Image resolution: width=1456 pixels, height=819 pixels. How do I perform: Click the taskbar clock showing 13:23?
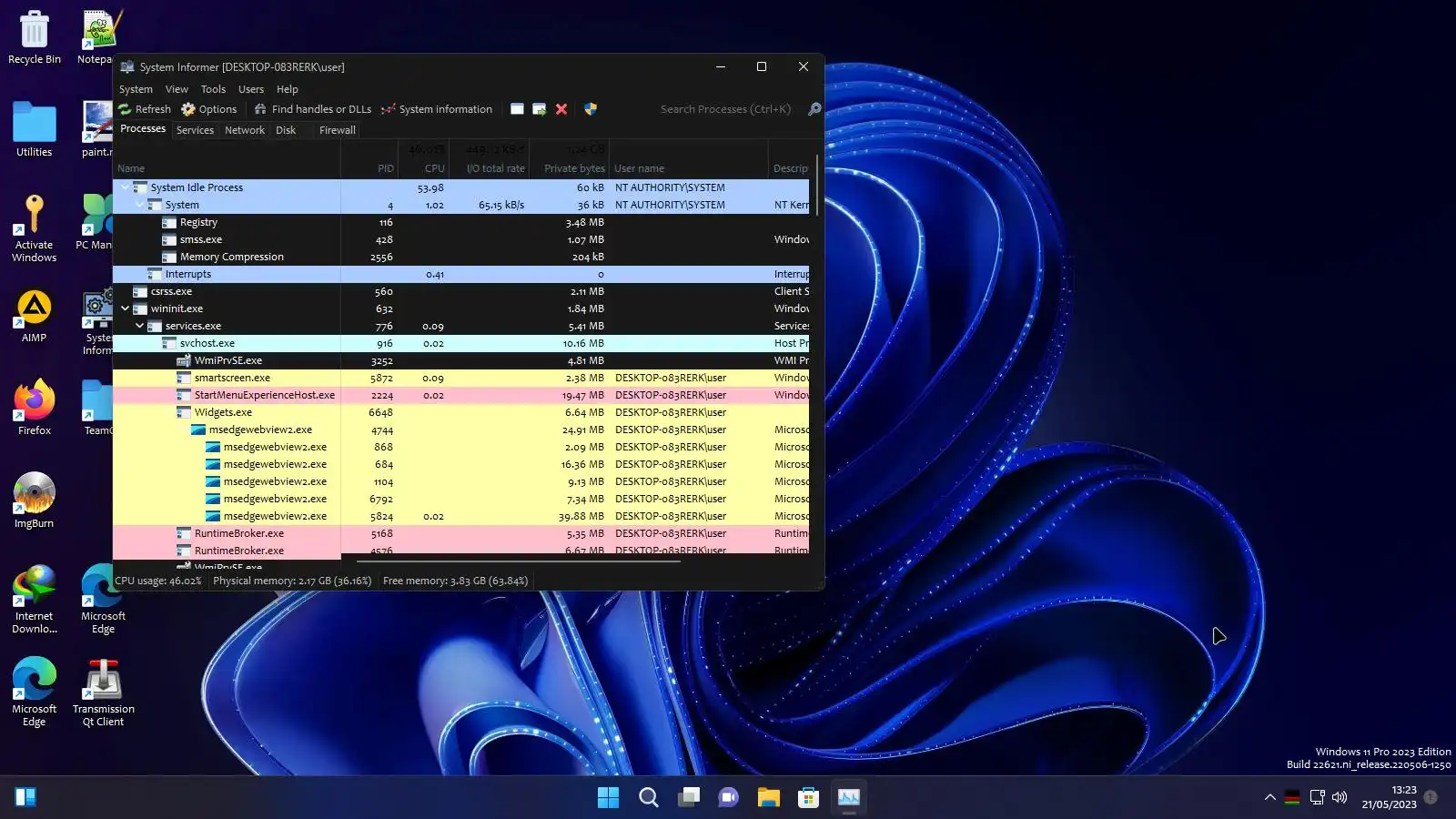[x=1389, y=797]
